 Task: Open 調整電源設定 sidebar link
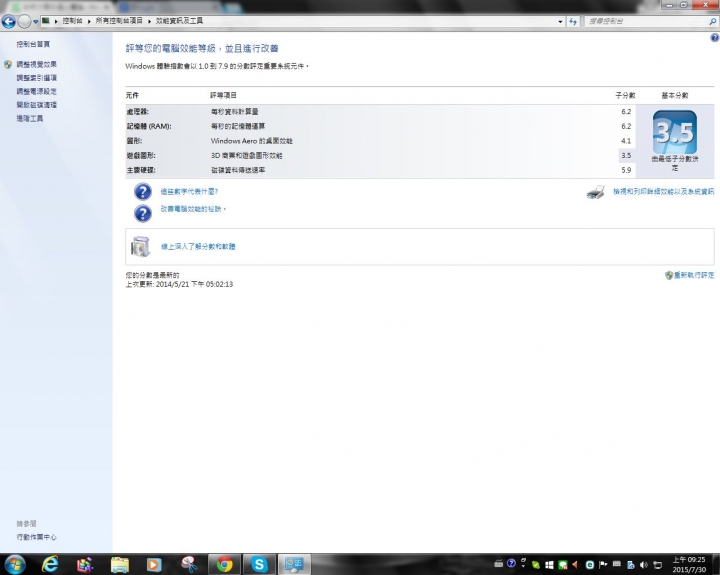(37, 91)
